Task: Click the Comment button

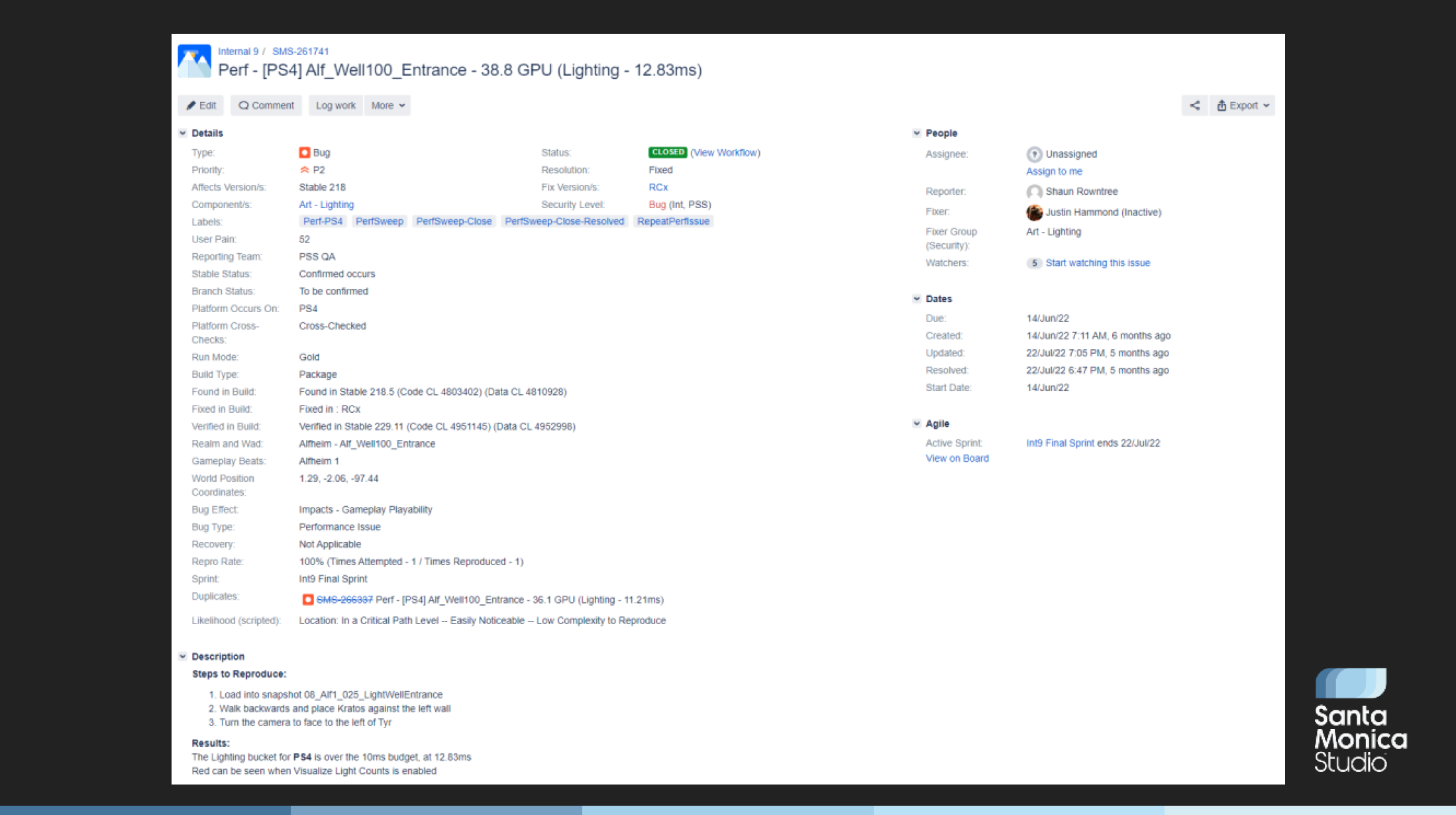Action: (266, 105)
